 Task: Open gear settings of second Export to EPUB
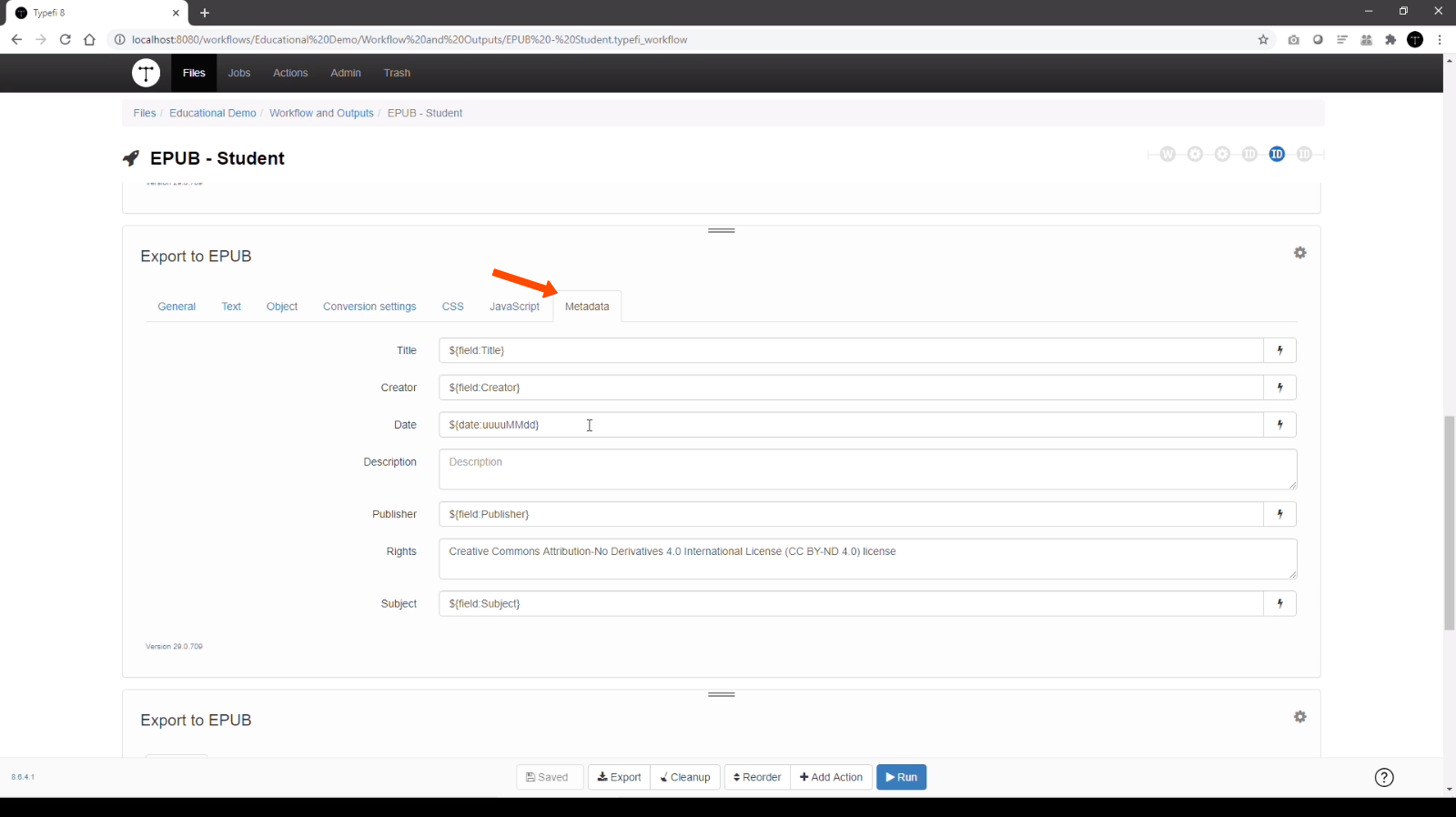point(1300,717)
